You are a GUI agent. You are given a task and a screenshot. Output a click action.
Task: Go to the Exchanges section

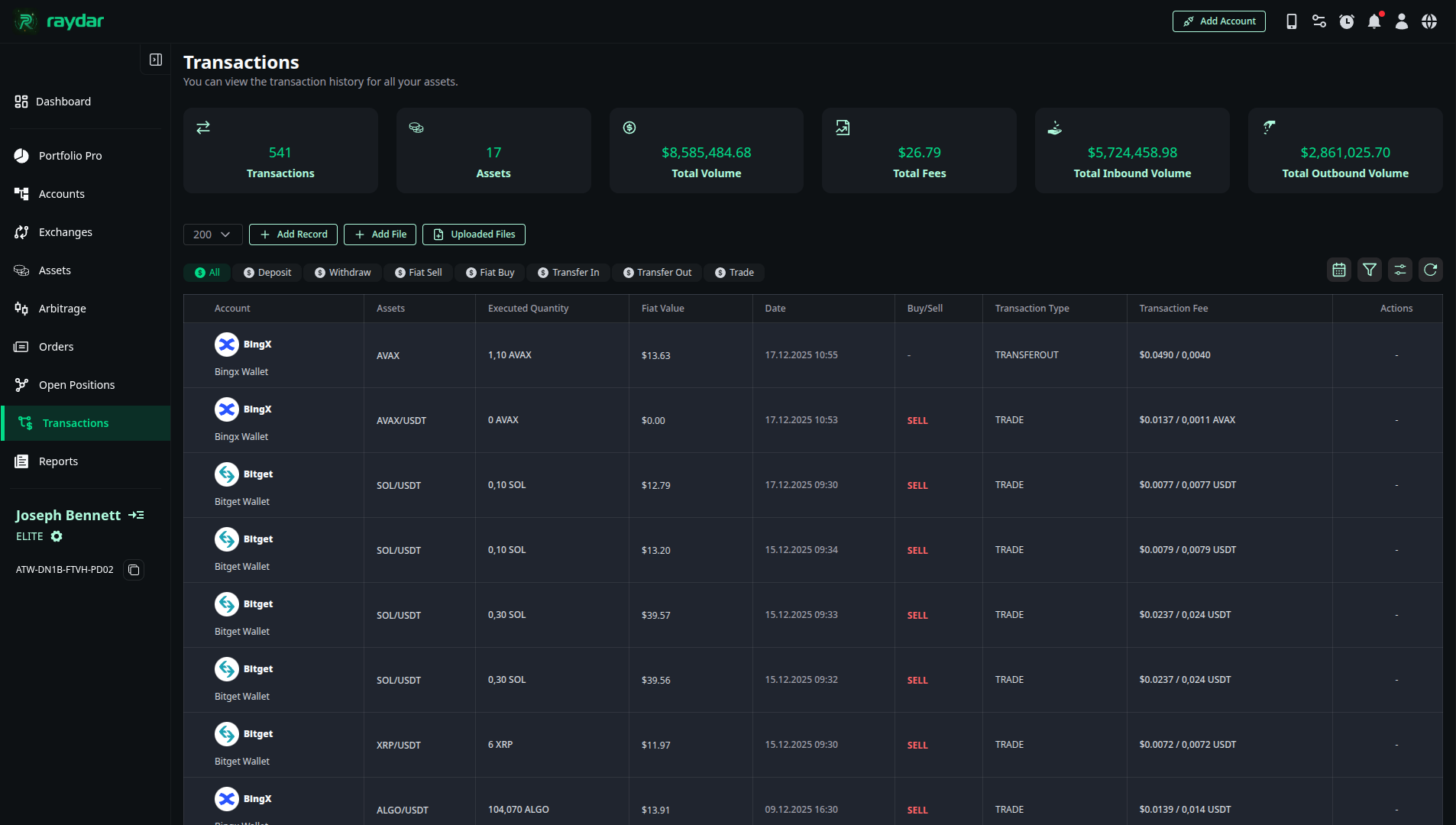click(x=65, y=231)
